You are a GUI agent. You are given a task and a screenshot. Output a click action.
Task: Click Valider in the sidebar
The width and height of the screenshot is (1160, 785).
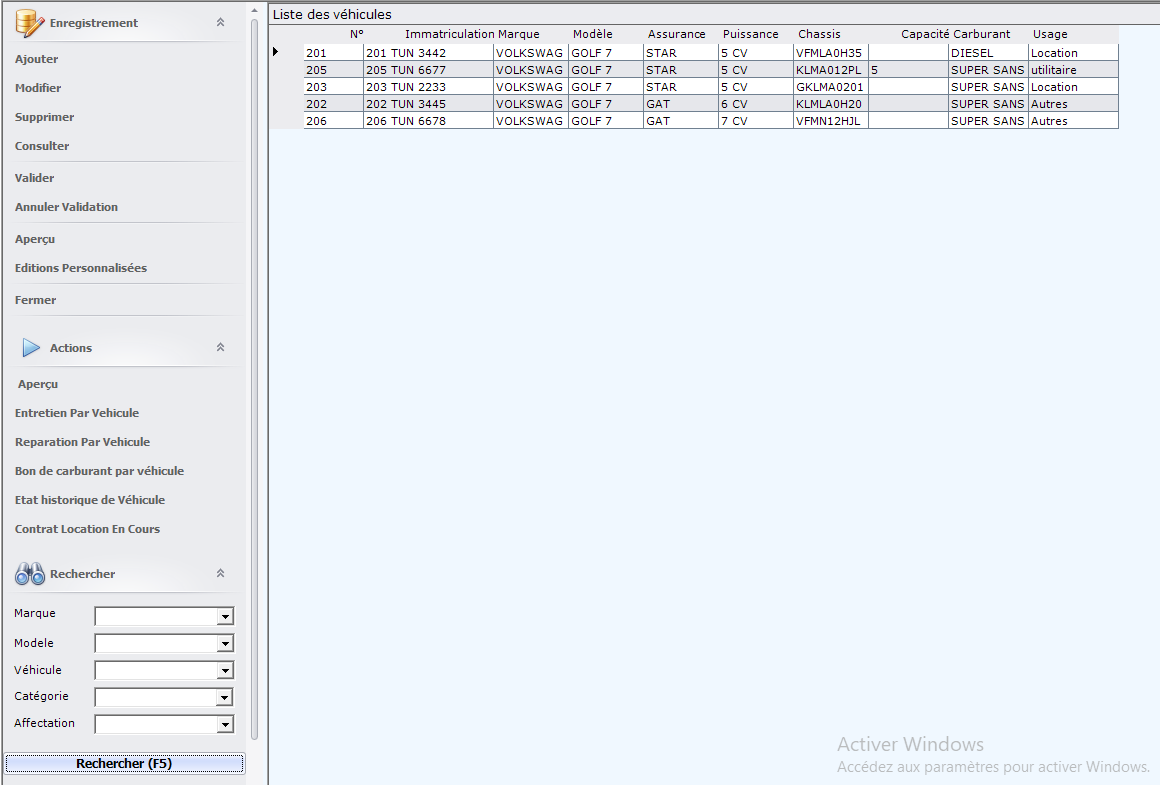click(35, 178)
